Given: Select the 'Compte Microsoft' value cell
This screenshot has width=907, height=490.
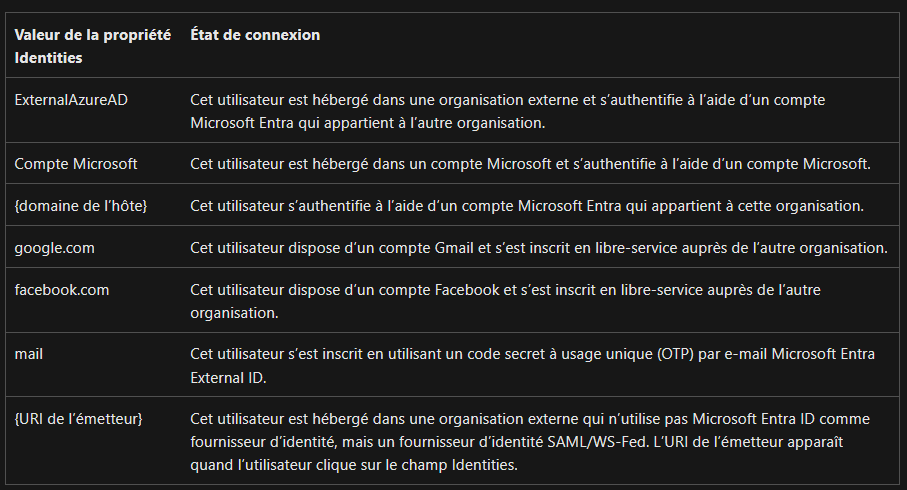Looking at the screenshot, I should [76, 164].
